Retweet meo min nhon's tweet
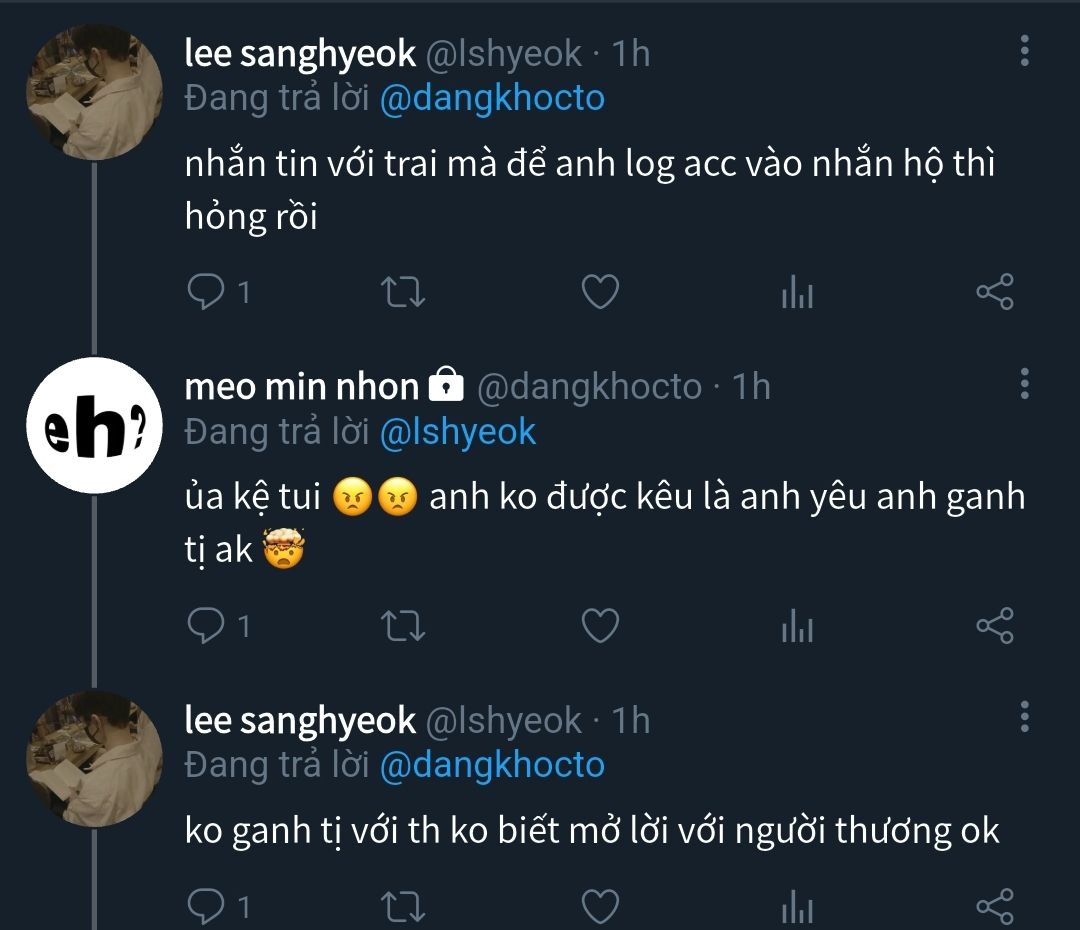This screenshot has height=930, width=1080. 405,625
